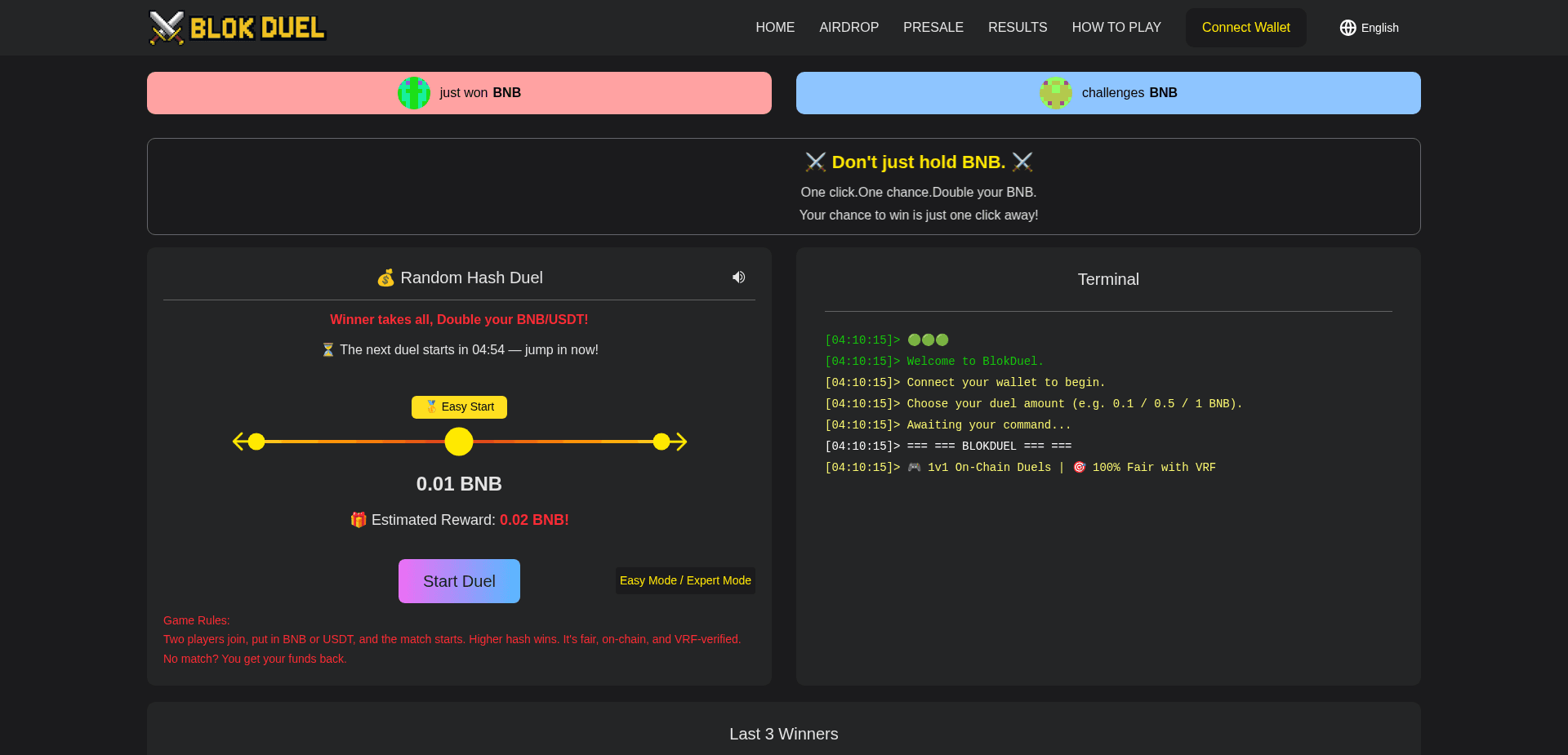Click the right arrow to raise bet amount
The image size is (1568, 755).
click(680, 442)
